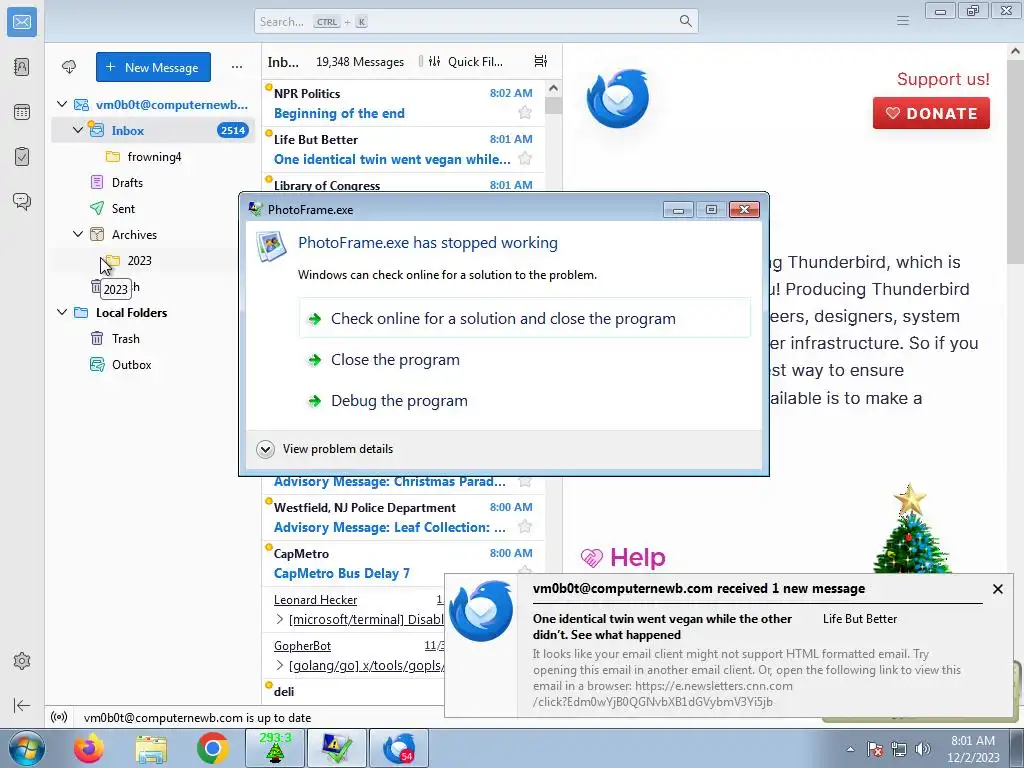Open the Thunderbird taskbar icon
This screenshot has height=768, width=1024.
point(399,748)
